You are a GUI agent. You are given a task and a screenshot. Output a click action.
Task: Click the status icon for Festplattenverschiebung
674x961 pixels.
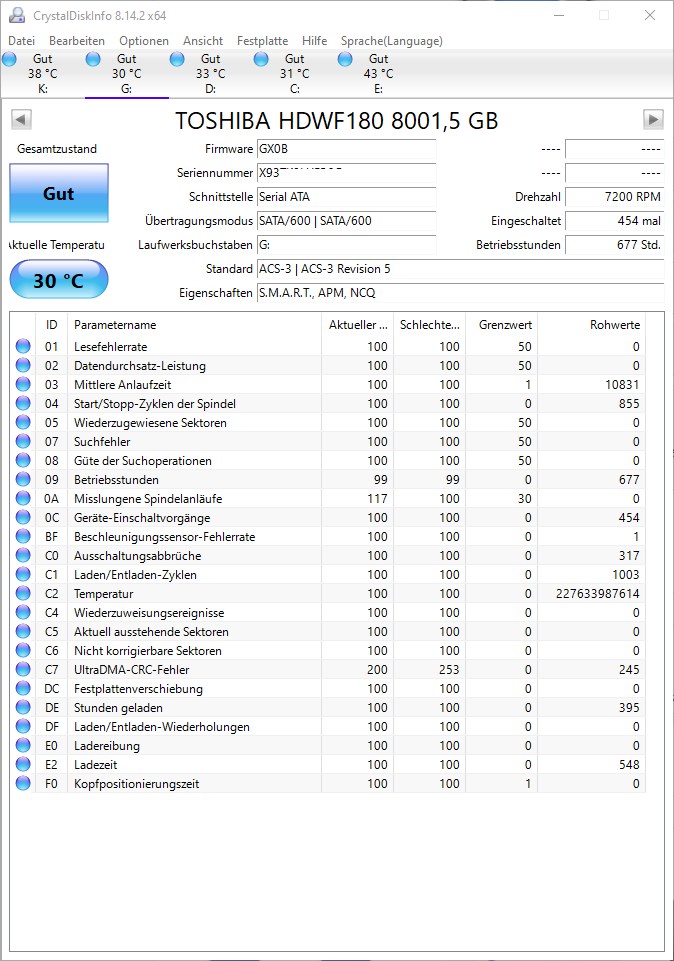coord(23,688)
